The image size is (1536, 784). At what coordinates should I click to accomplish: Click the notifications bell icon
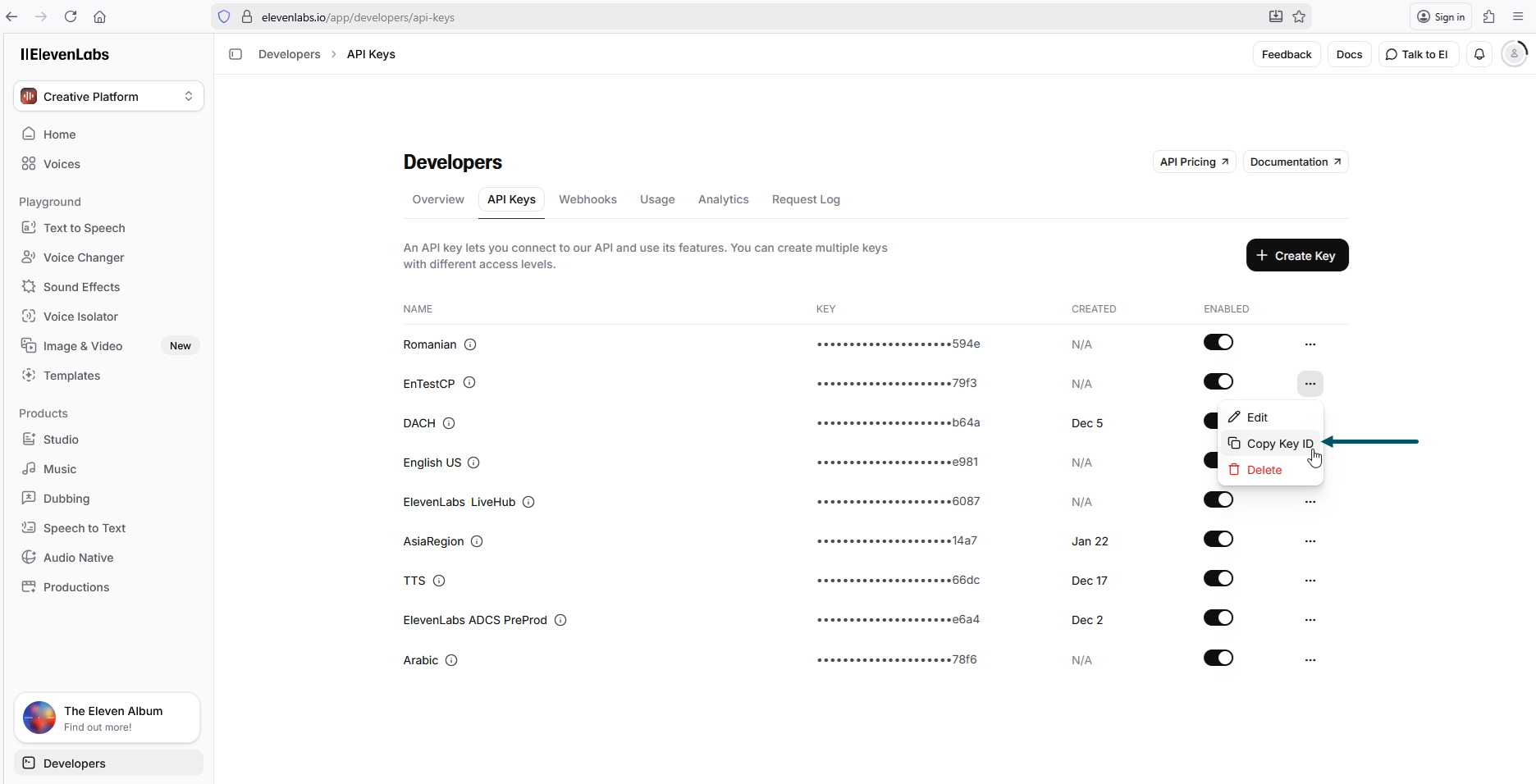point(1479,54)
